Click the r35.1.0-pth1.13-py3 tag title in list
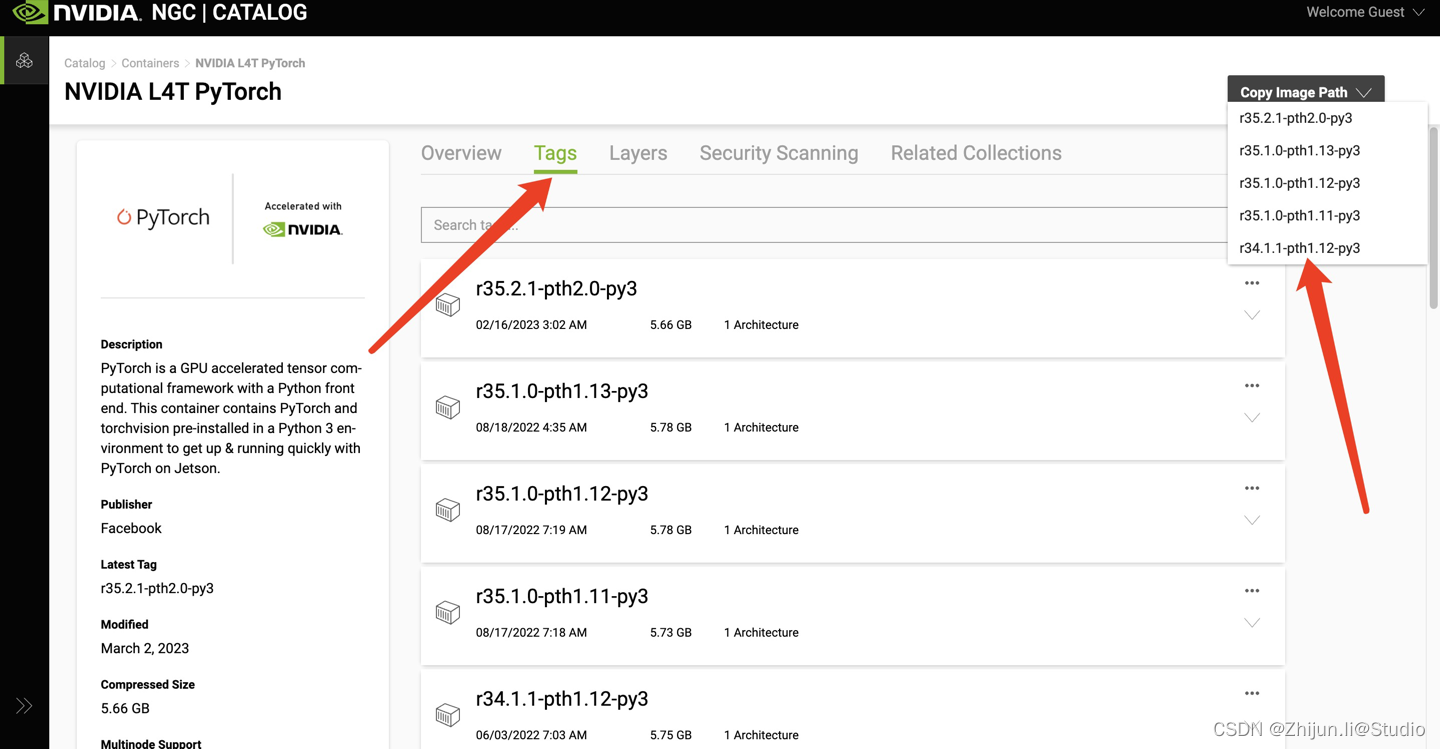Viewport: 1440px width, 749px height. 562,391
